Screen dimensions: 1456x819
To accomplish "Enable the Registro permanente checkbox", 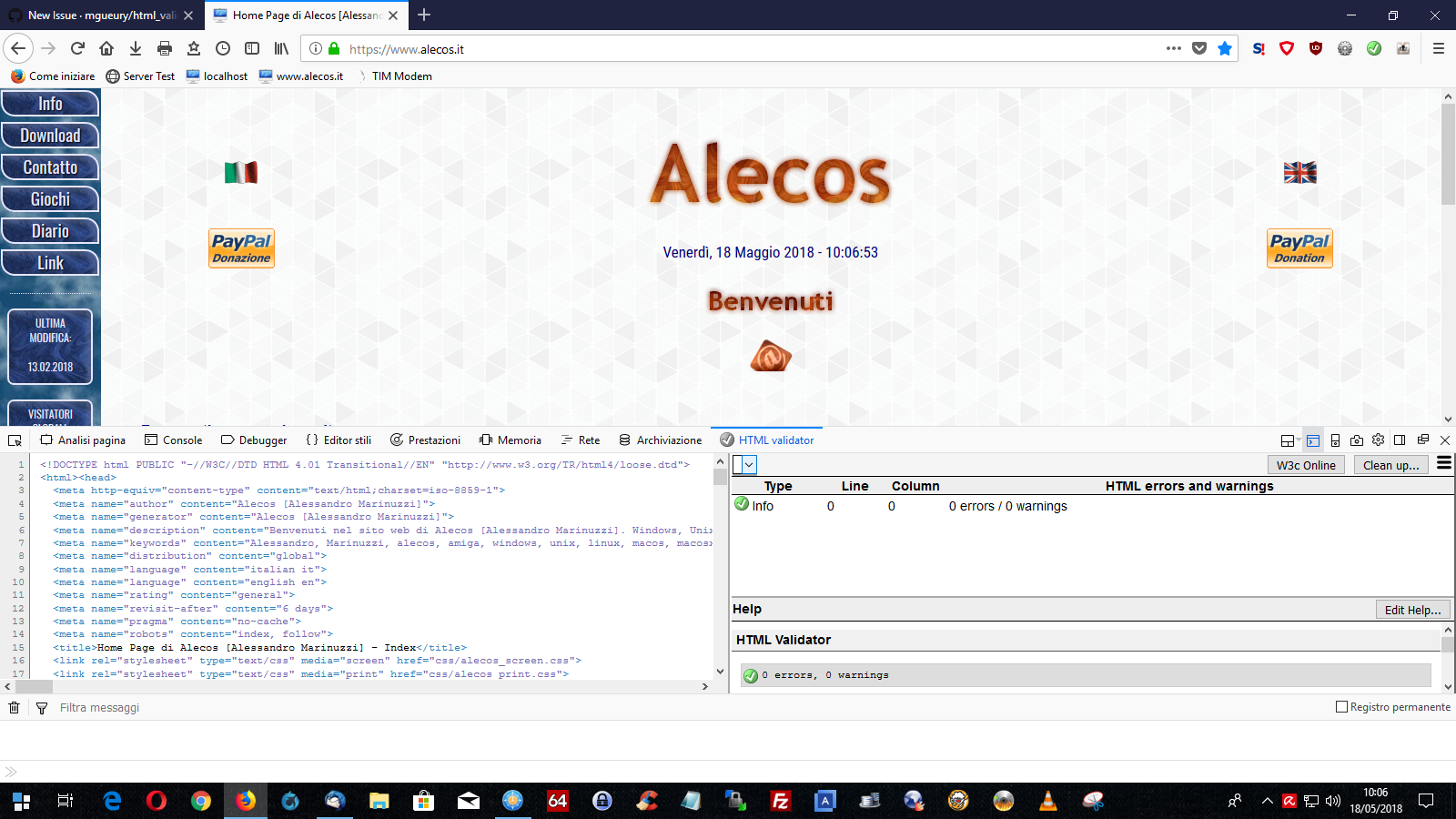I will (1341, 707).
